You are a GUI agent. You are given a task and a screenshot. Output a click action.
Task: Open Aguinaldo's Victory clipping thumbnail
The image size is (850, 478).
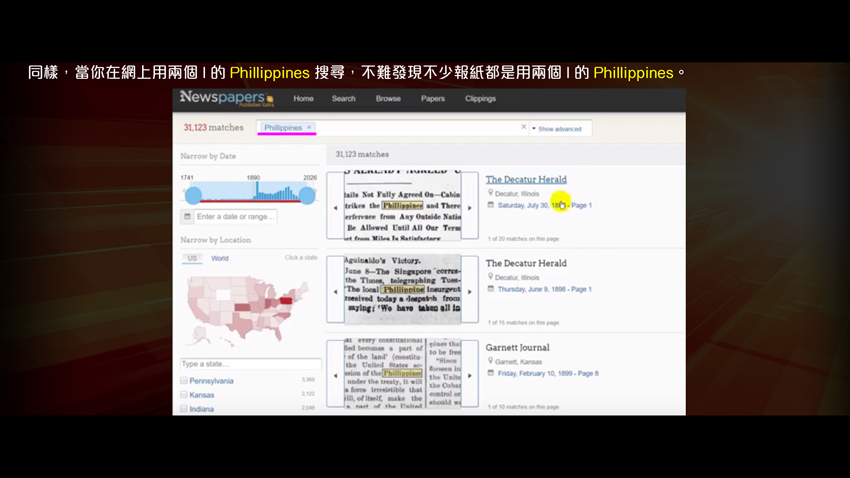pyautogui.click(x=402, y=289)
